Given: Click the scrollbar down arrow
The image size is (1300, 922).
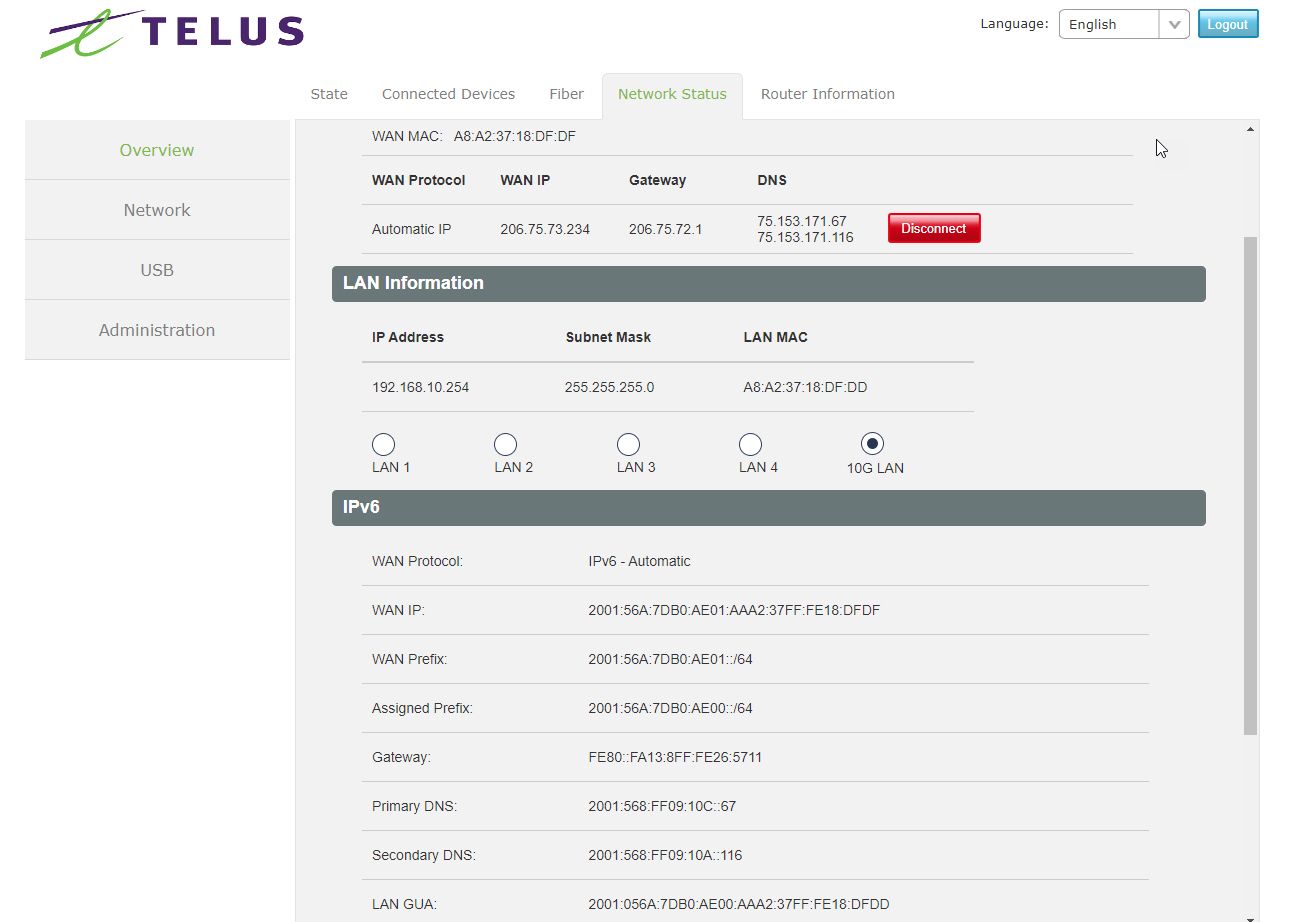Looking at the screenshot, I should coord(1250,915).
